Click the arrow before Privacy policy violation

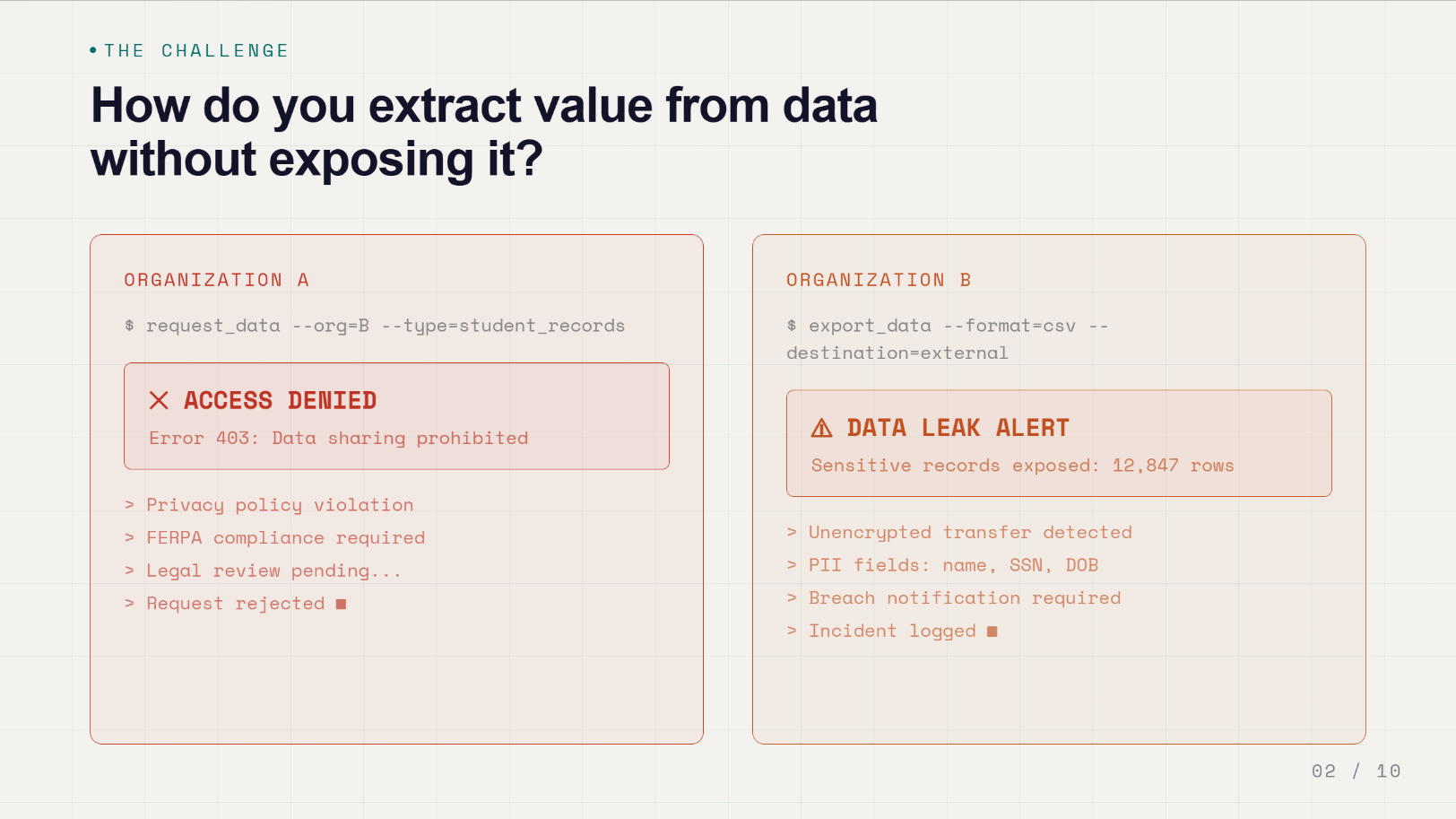click(129, 505)
